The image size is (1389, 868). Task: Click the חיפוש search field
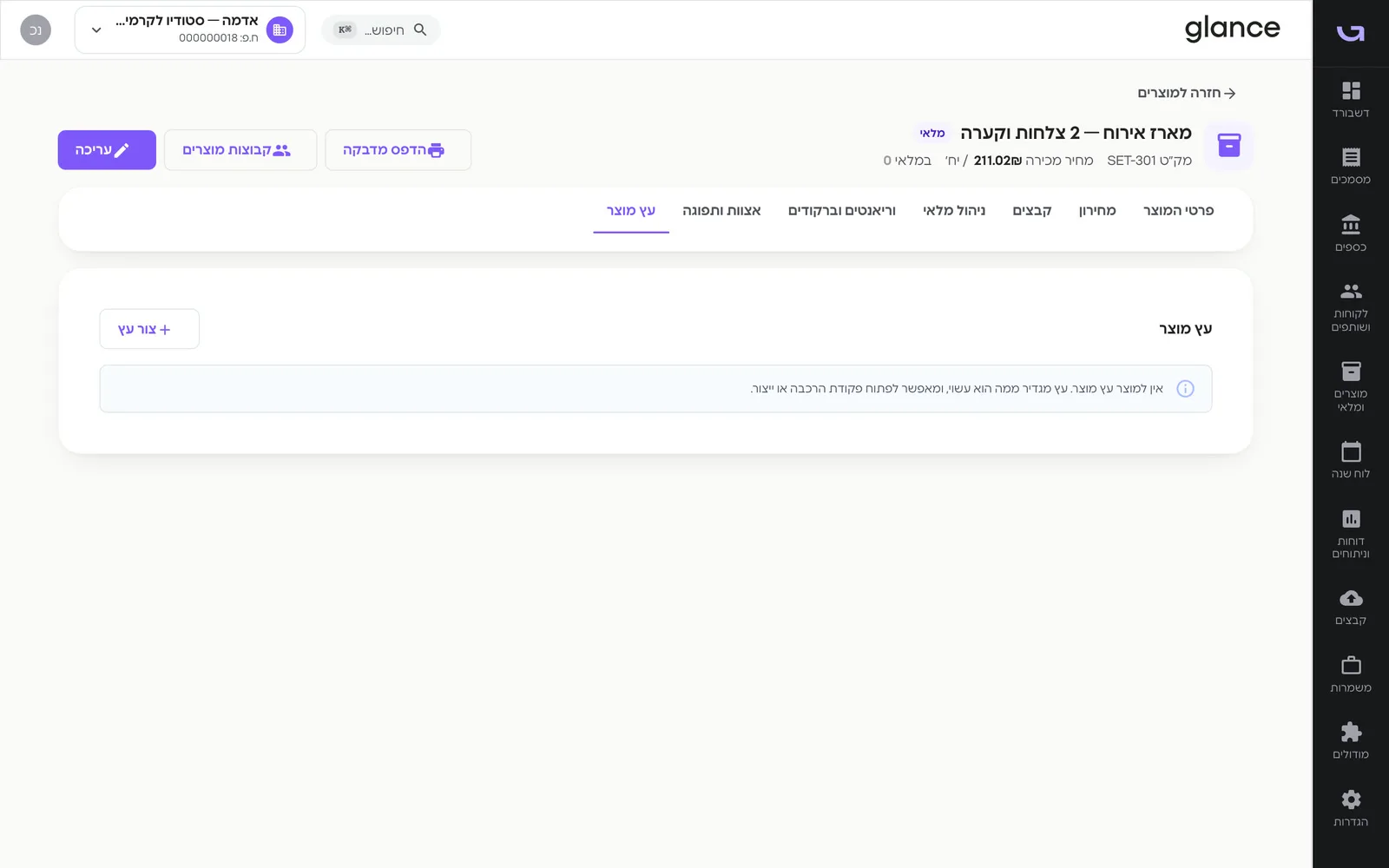(x=381, y=30)
